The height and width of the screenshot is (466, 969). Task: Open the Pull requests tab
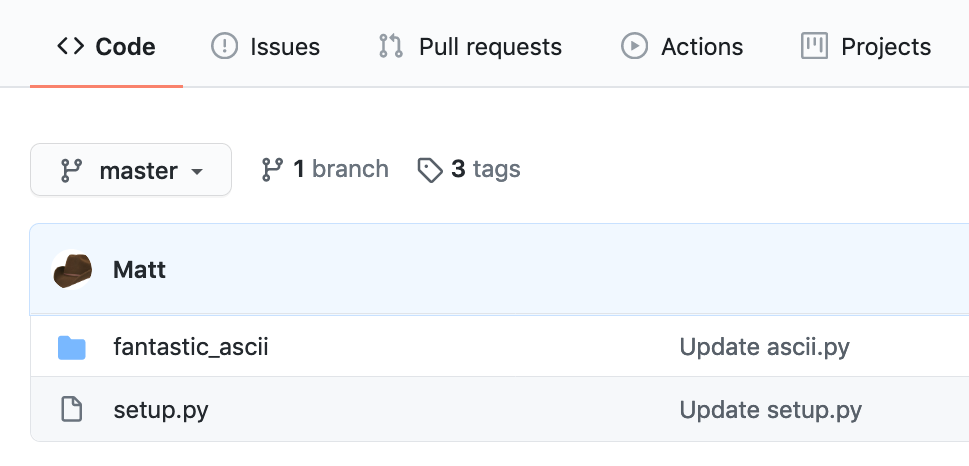coord(490,47)
